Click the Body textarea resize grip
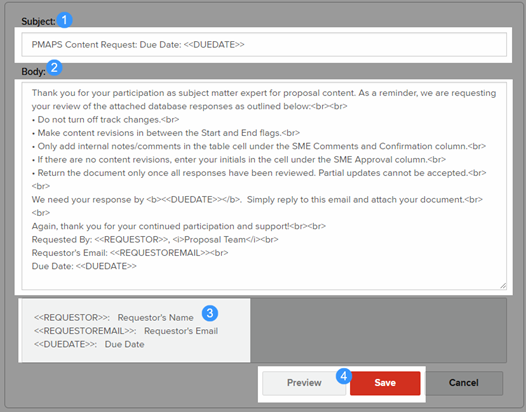Viewport: 526px width, 412px height. click(x=503, y=286)
